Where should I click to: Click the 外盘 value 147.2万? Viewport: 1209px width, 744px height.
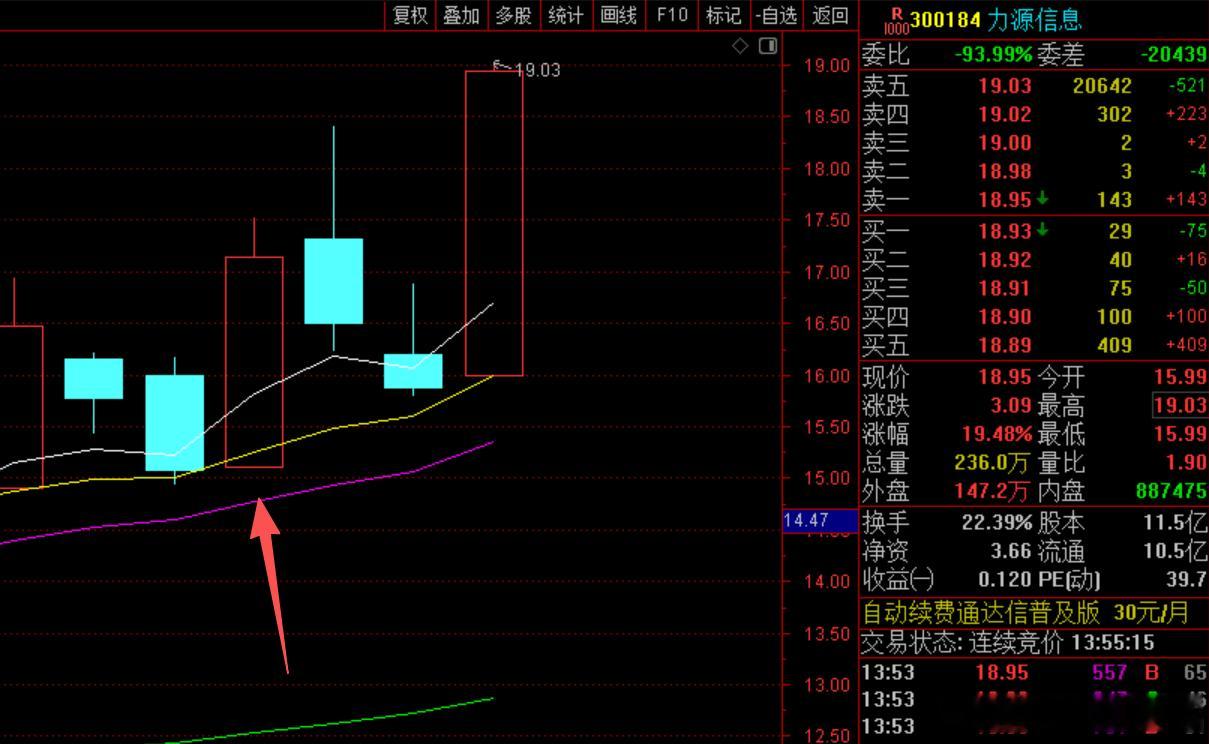[993, 492]
